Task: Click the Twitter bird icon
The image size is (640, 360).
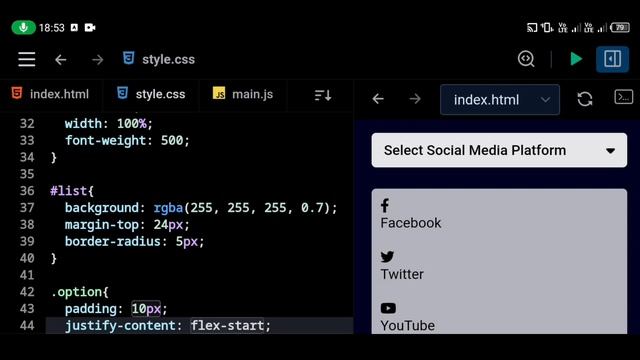Action: (387, 257)
